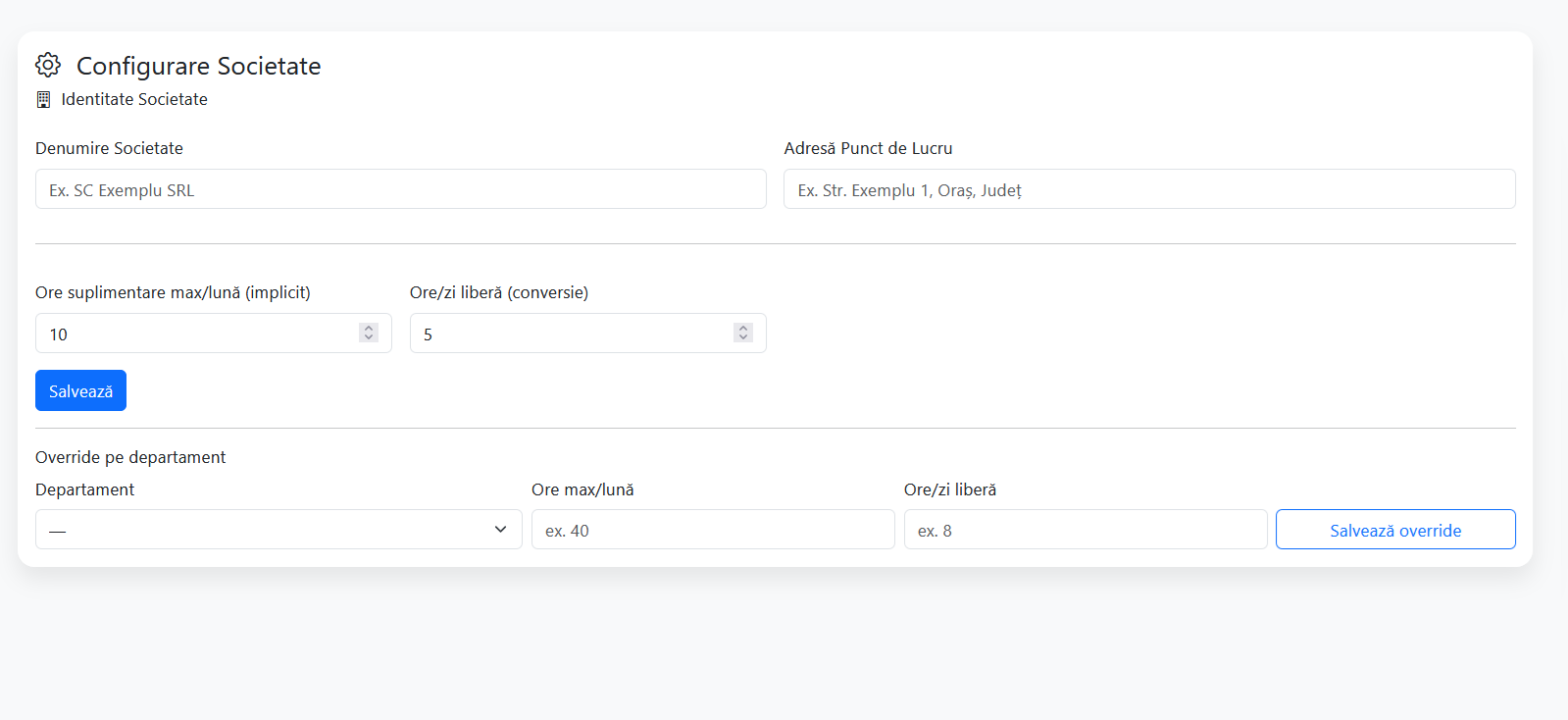1568x720 pixels.
Task: Open the Departament dropdown
Action: tap(278, 530)
